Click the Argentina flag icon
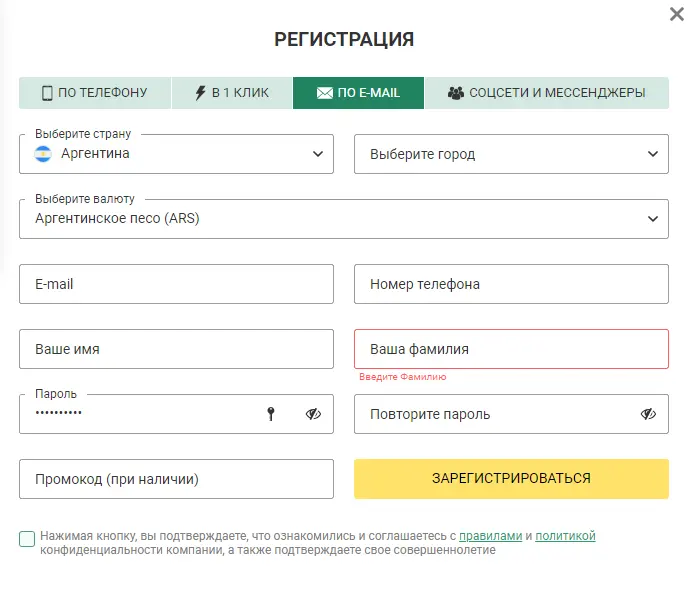The image size is (691, 593). click(x=43, y=154)
